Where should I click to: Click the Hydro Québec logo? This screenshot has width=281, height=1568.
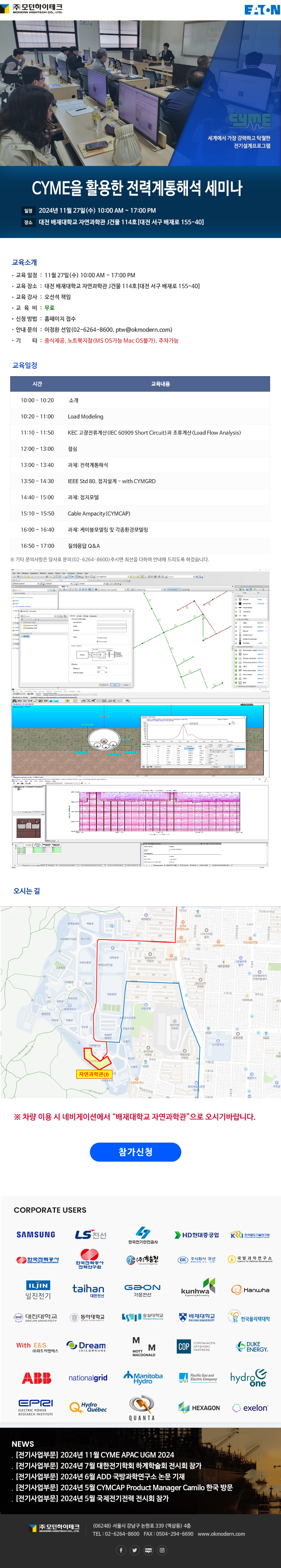88,1407
